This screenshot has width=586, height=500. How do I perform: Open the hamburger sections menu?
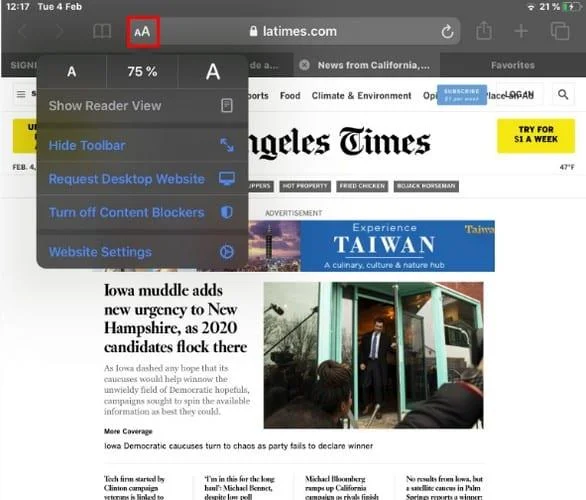pyautogui.click(x=21, y=94)
